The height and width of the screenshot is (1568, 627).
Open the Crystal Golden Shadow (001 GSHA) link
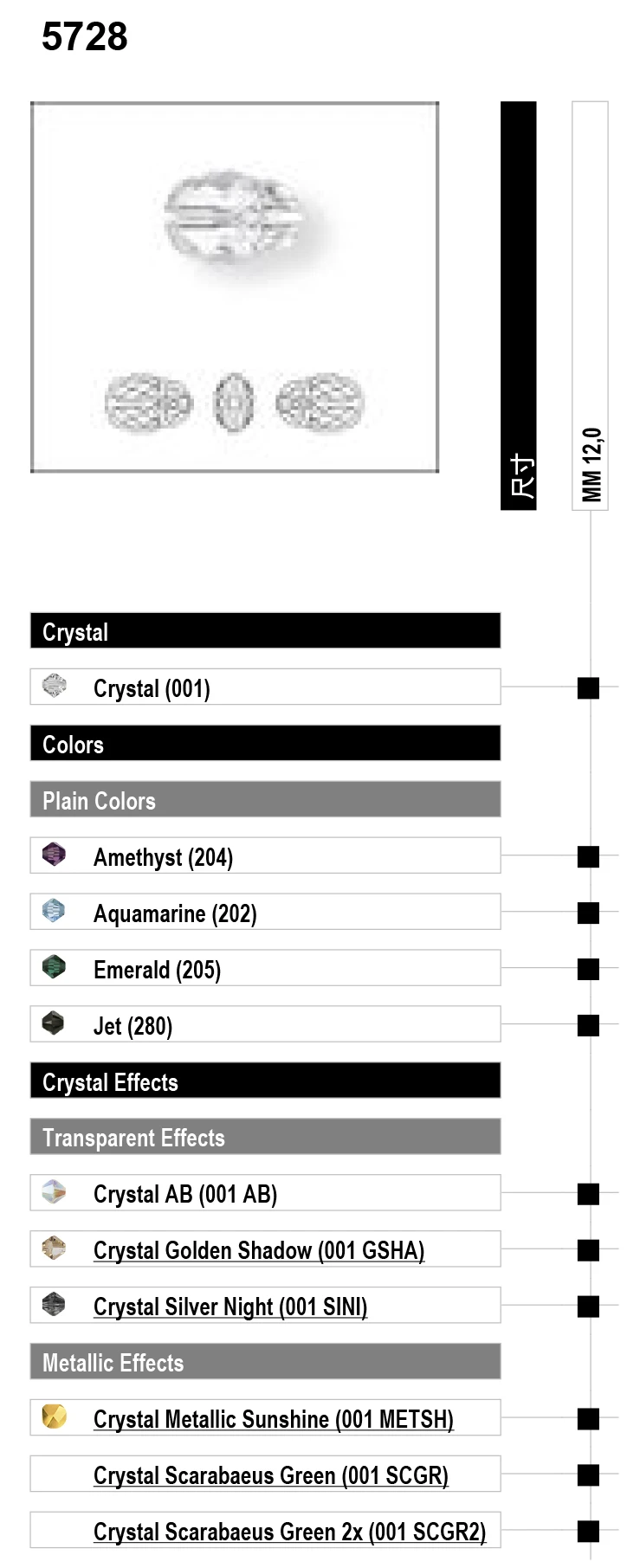tap(259, 1250)
